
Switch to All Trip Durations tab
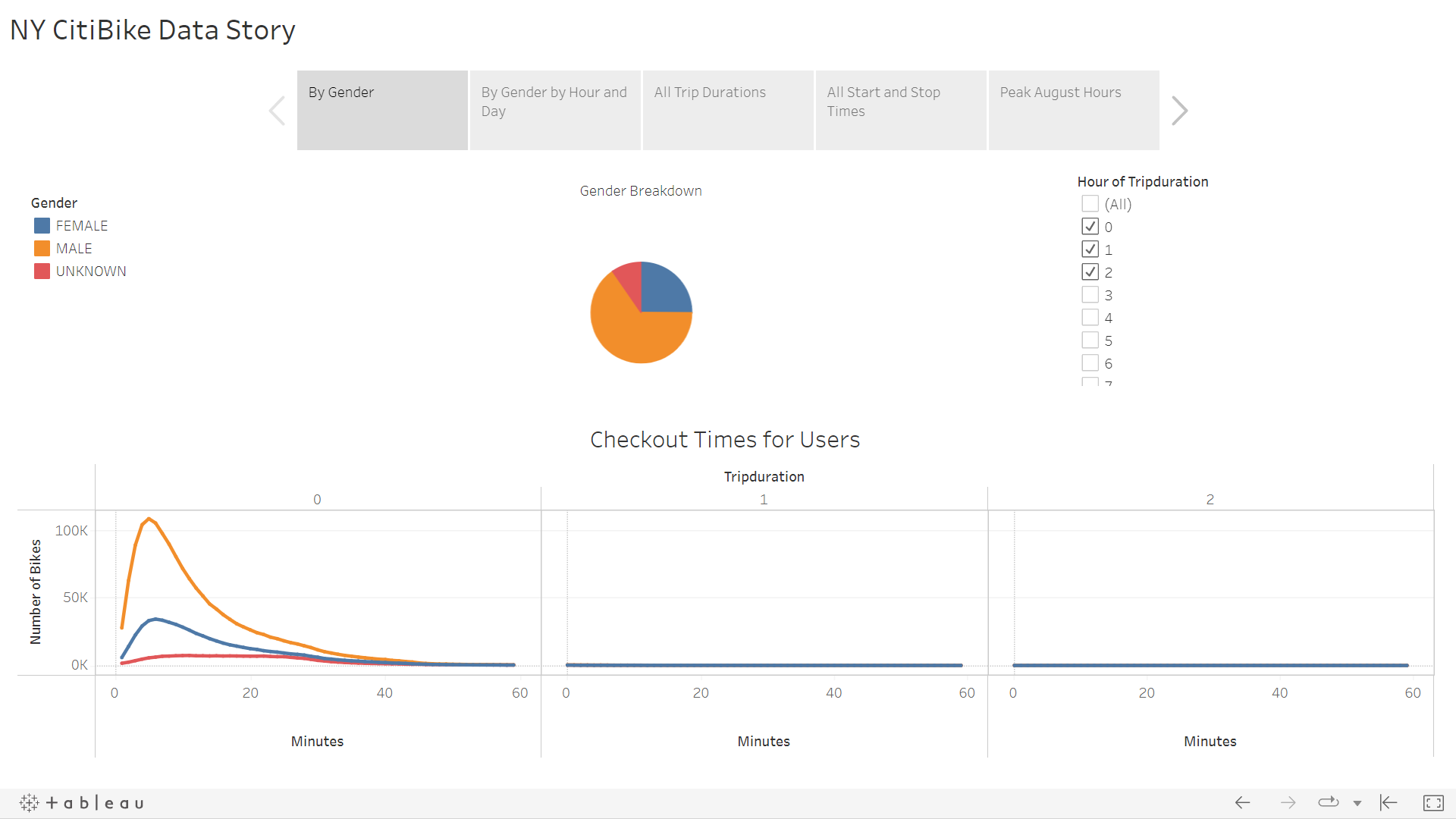pos(728,110)
